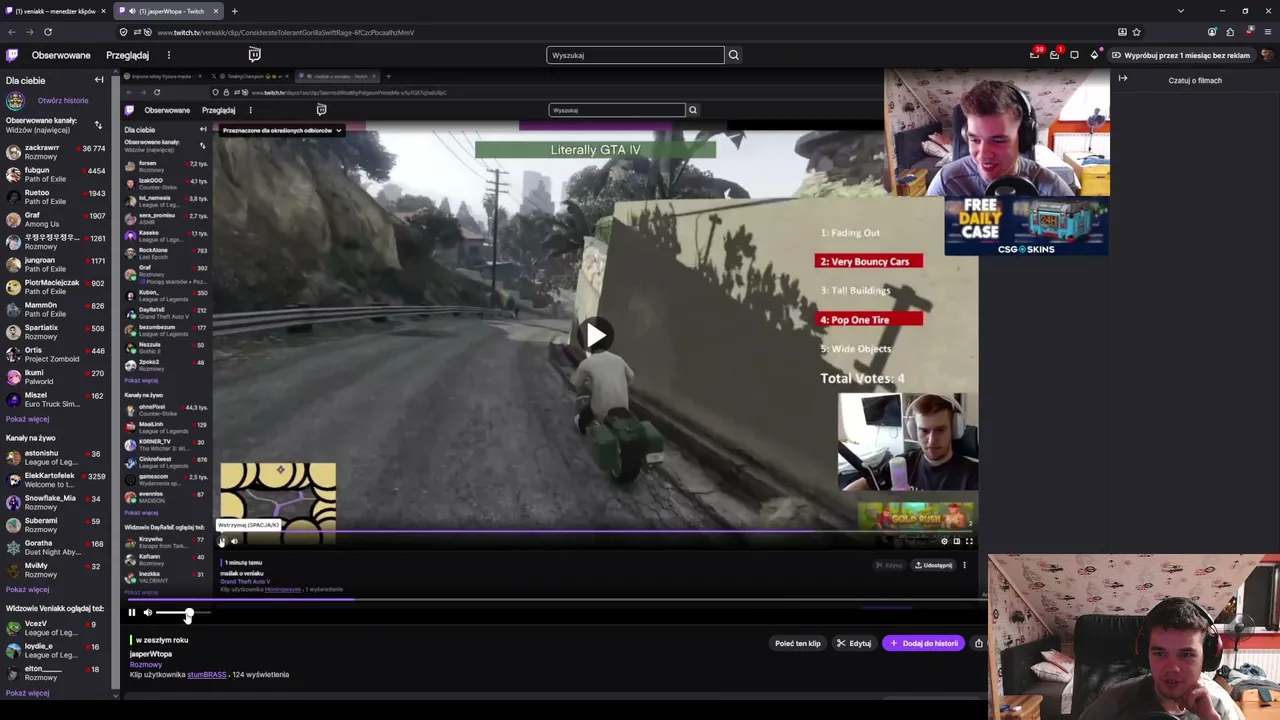The image size is (1280, 720).
Task: Sort followed channels by viewers
Action: [x=98, y=125]
